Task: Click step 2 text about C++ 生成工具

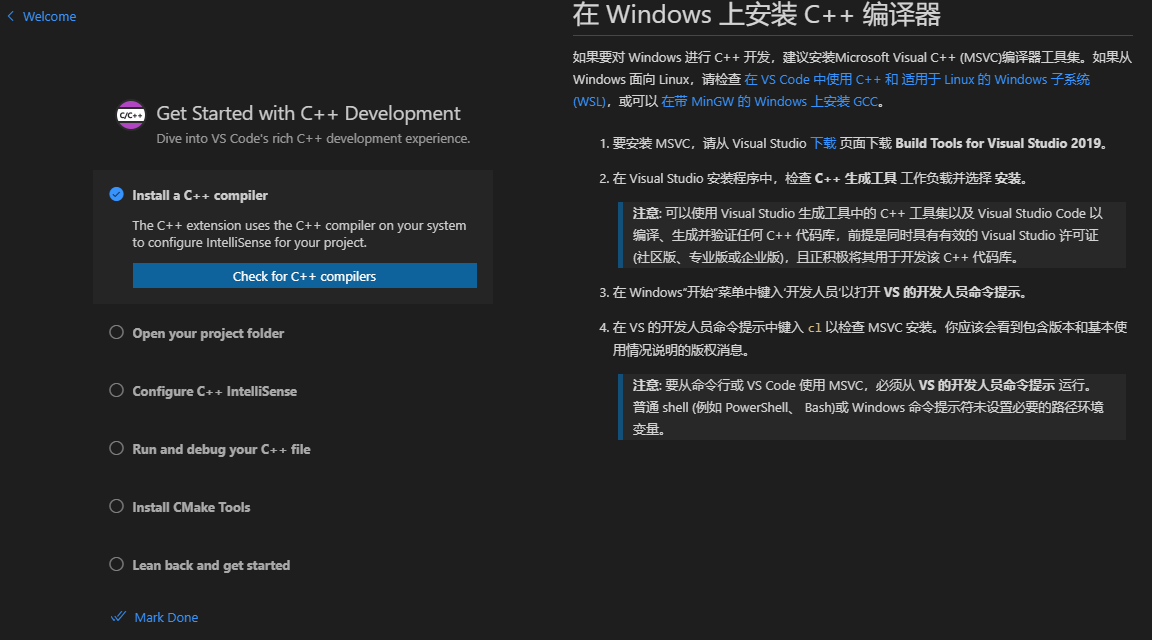Action: [820, 179]
